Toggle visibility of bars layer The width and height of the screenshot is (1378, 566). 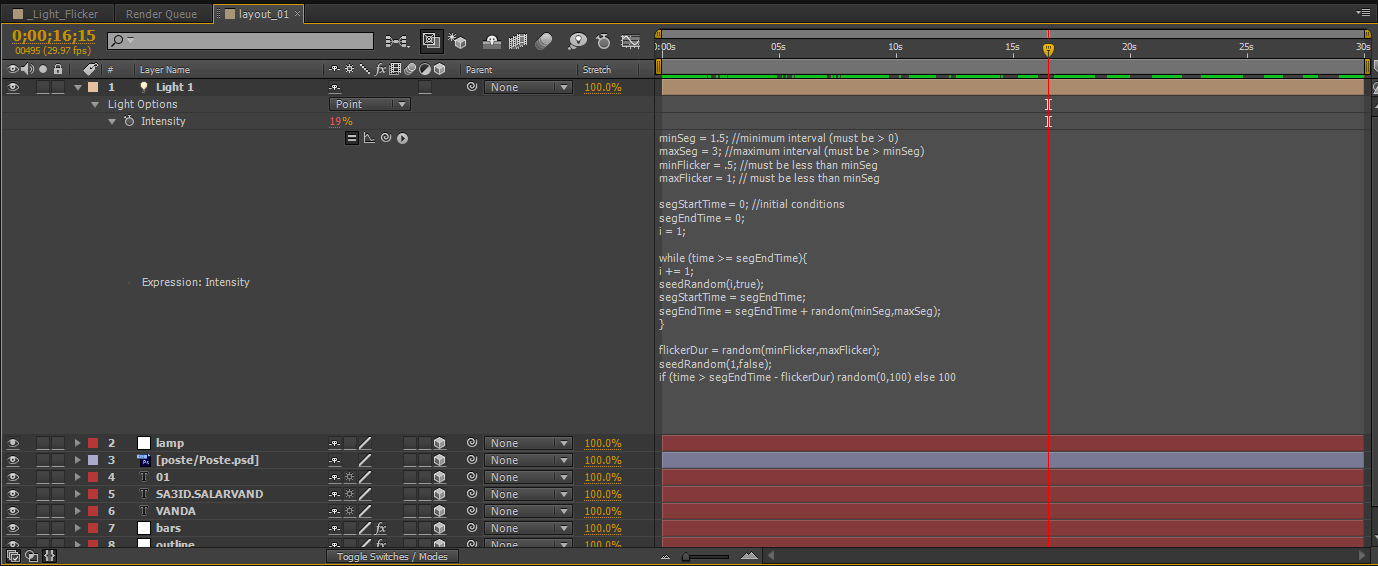13,528
